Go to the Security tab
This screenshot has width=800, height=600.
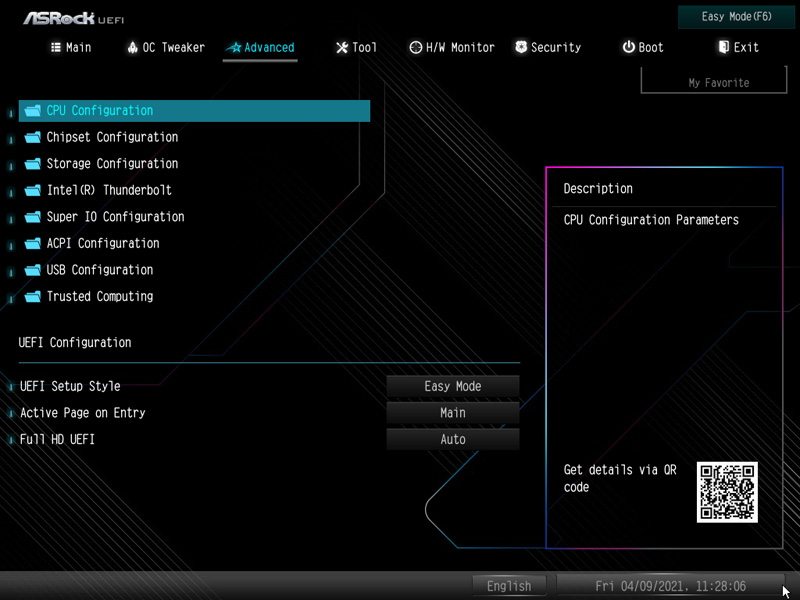(x=548, y=47)
